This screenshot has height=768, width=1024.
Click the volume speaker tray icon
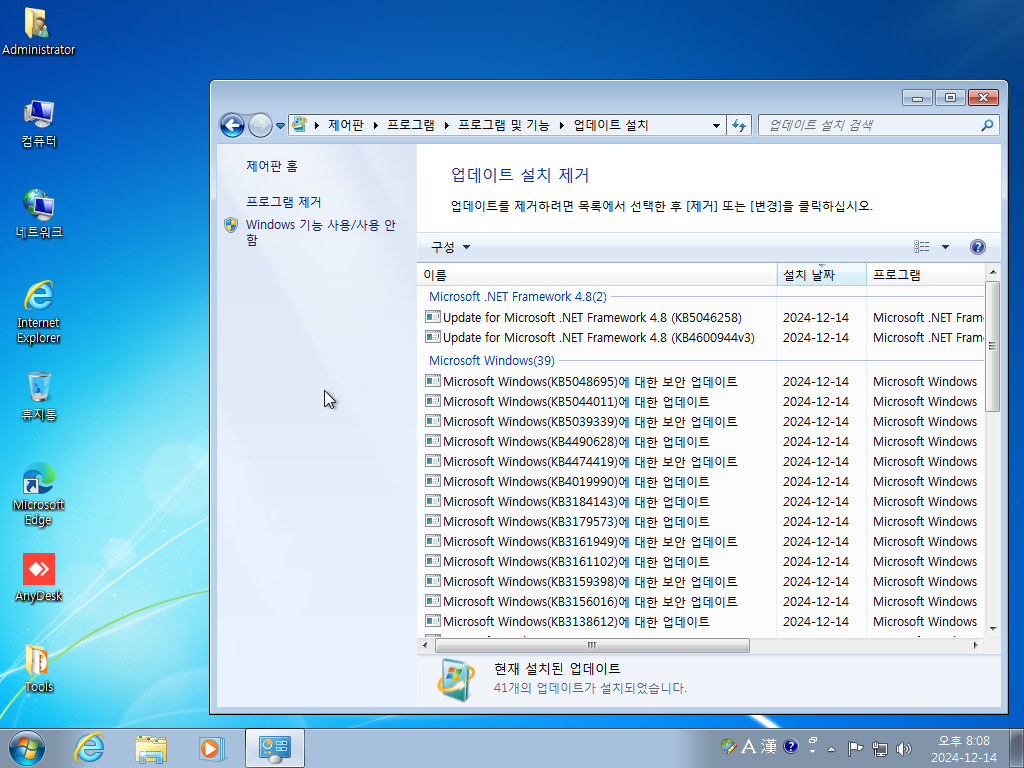pyautogui.click(x=904, y=748)
